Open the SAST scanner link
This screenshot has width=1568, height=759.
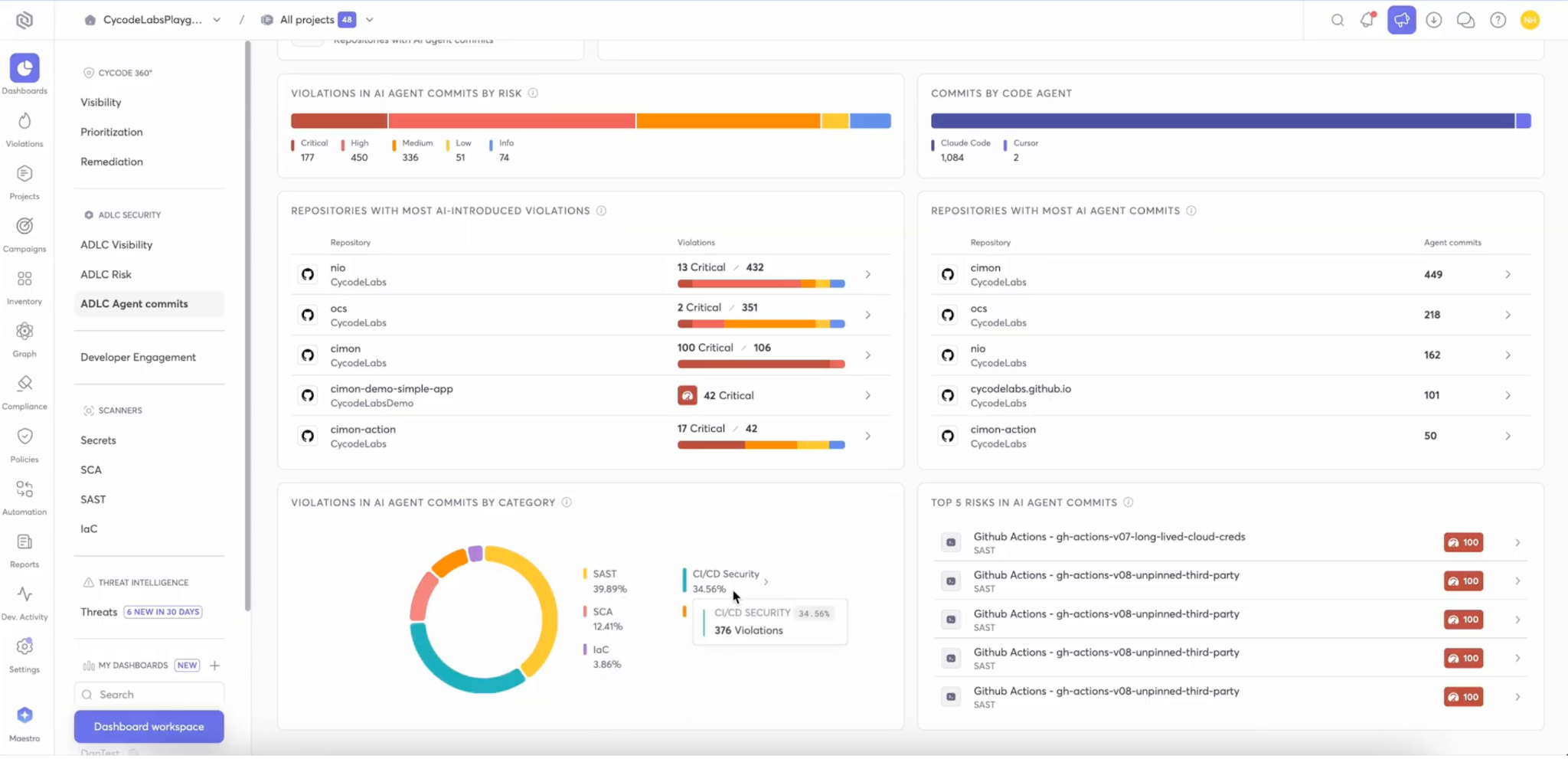[93, 499]
